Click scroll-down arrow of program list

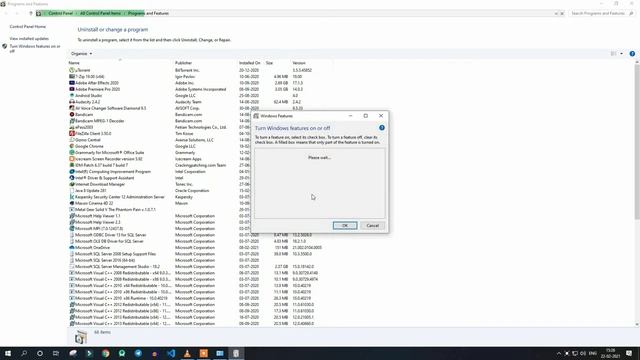point(637,324)
